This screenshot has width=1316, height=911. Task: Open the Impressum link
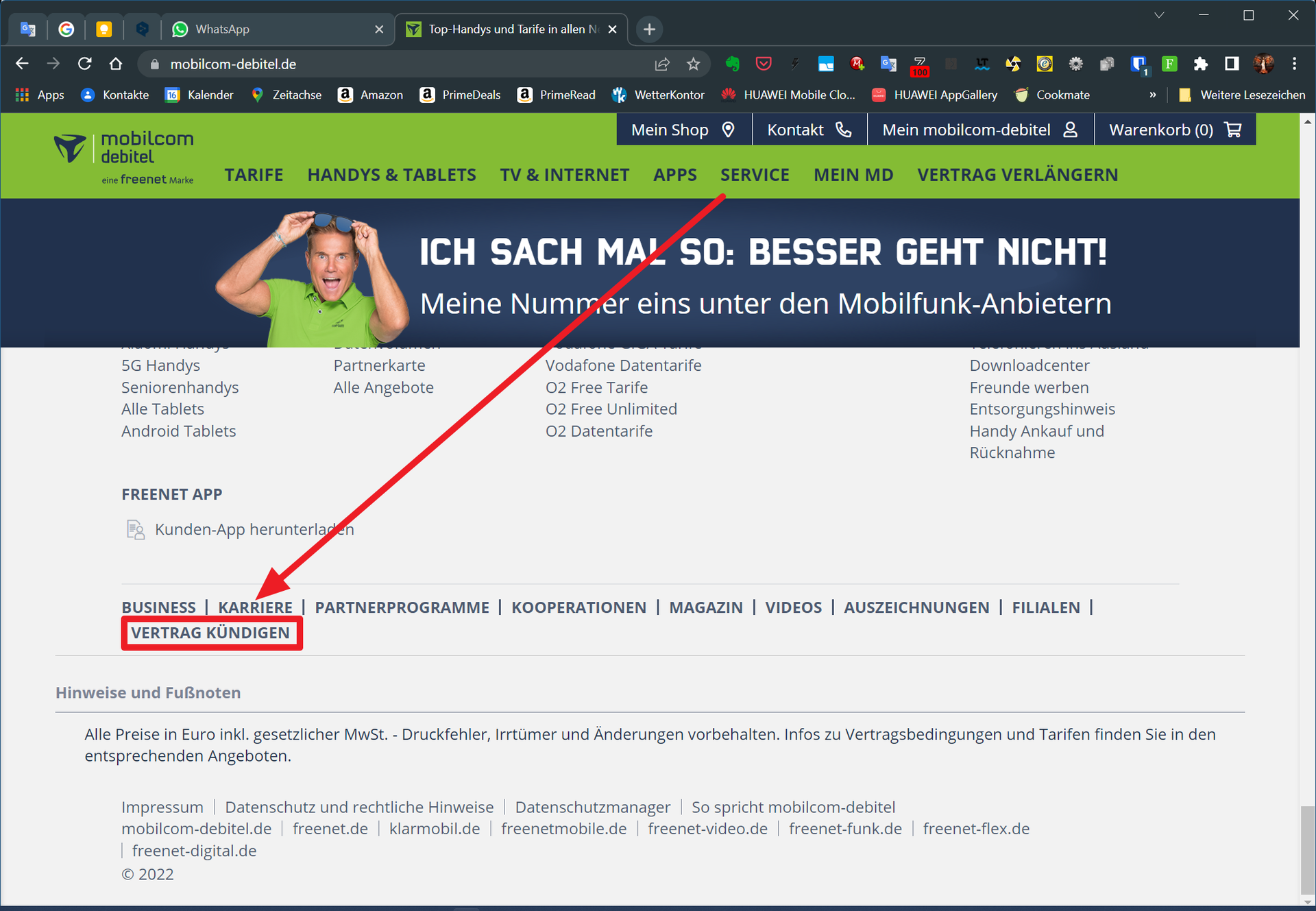[162, 807]
